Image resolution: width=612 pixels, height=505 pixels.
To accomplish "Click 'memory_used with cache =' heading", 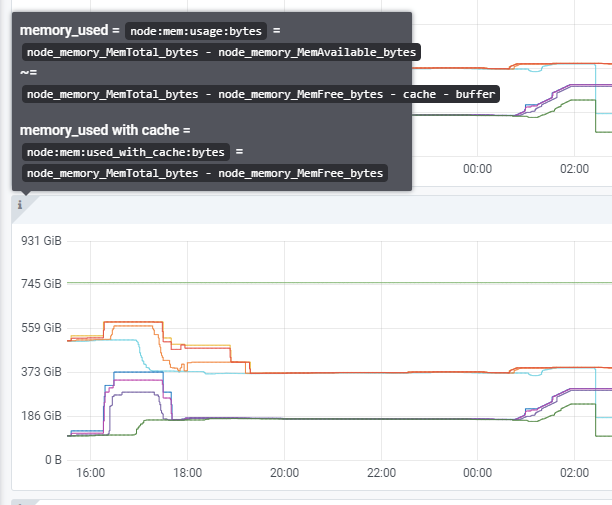I will [x=105, y=130].
